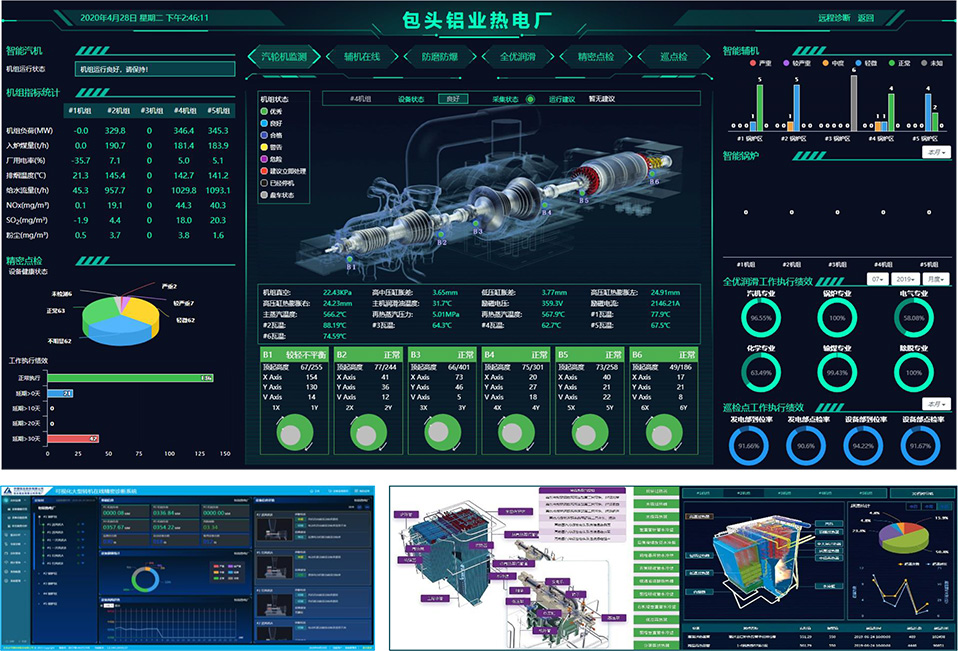The height and width of the screenshot is (651, 958).
Task: Open the 2019 year dropdown
Action: coord(905,279)
